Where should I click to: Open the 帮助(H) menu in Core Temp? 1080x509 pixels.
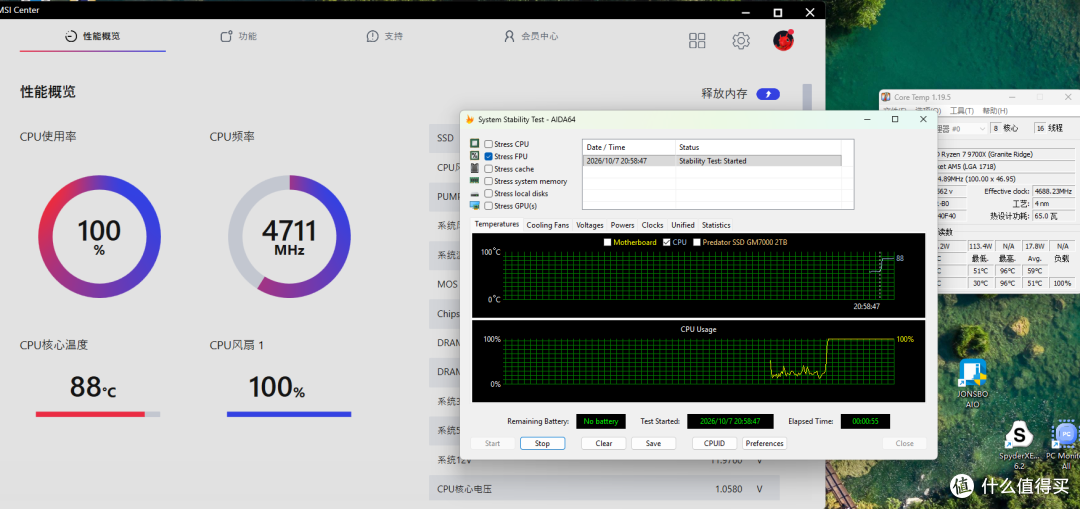995,111
